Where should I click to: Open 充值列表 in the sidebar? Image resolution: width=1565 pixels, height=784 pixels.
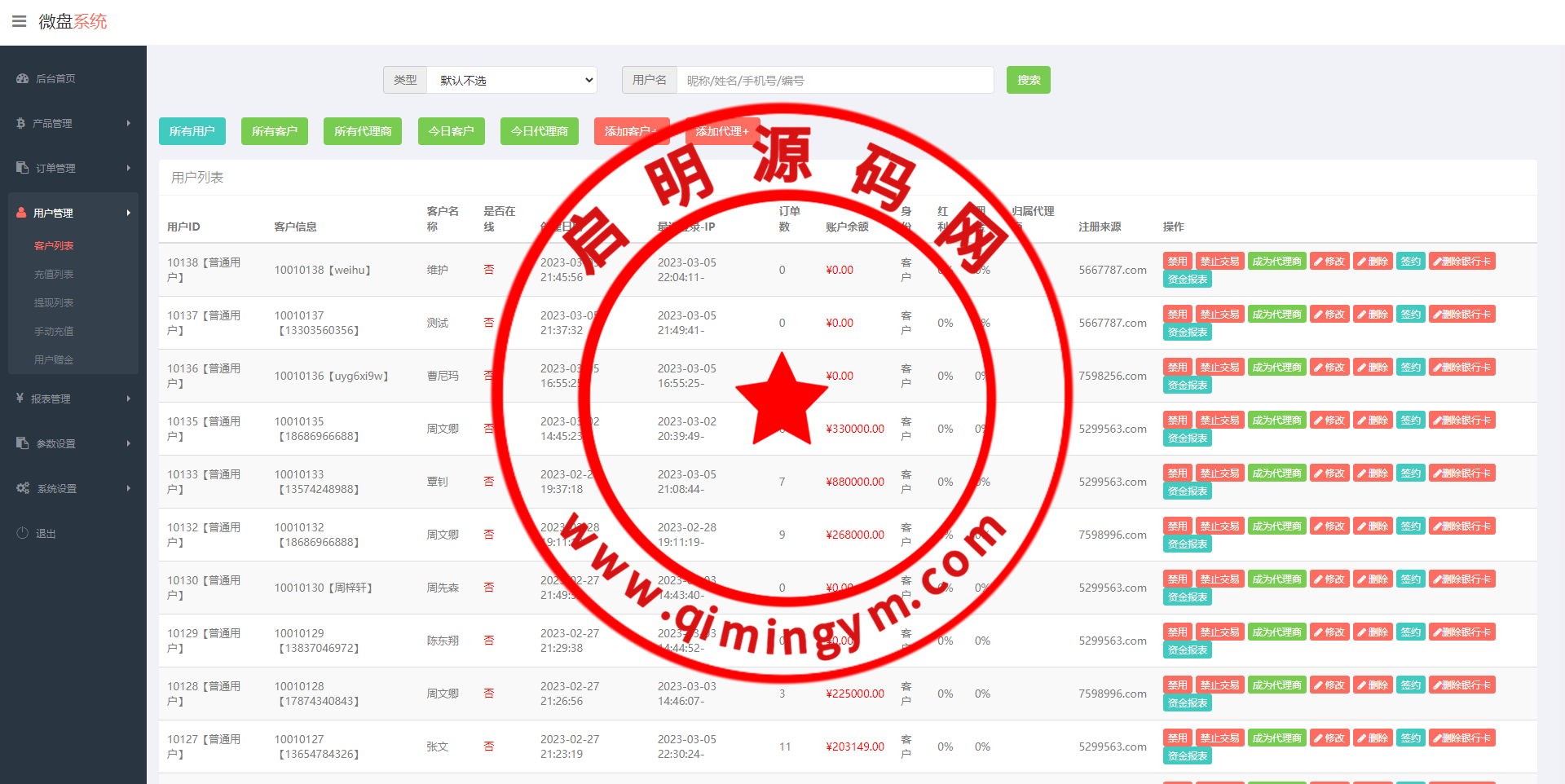pyautogui.click(x=54, y=275)
